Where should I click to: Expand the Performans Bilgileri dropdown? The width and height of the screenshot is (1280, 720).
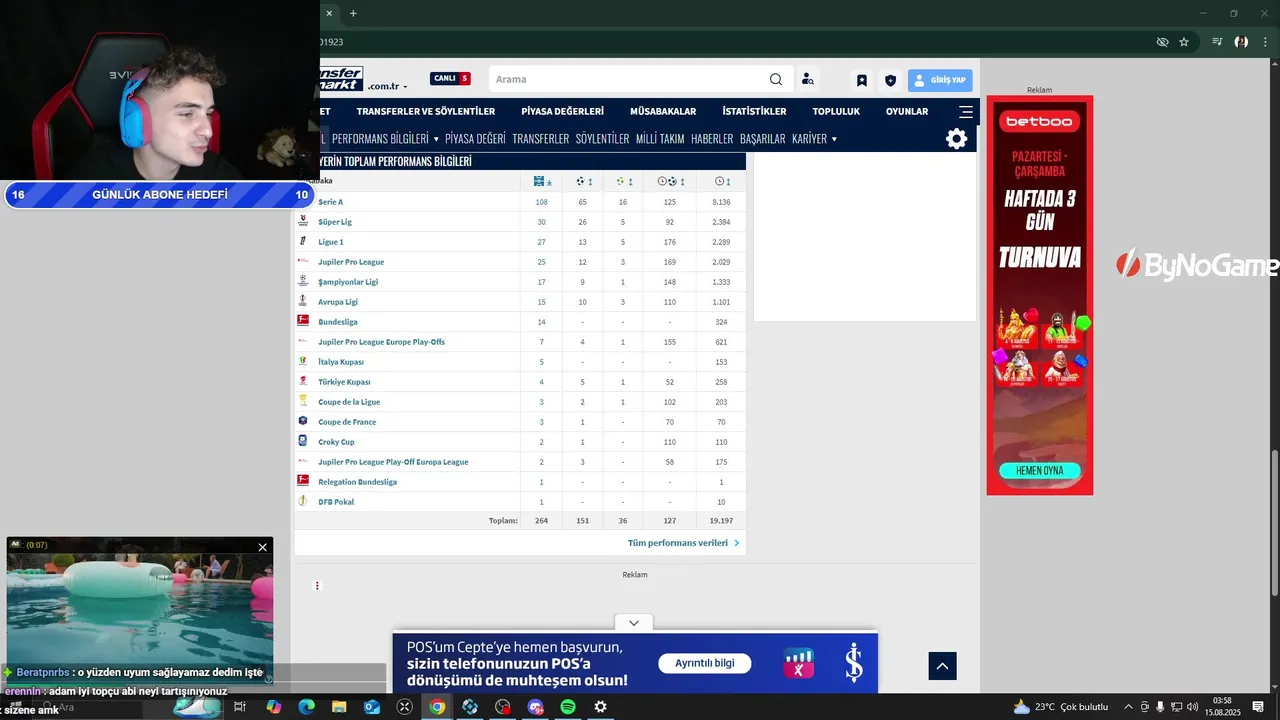[x=385, y=139]
